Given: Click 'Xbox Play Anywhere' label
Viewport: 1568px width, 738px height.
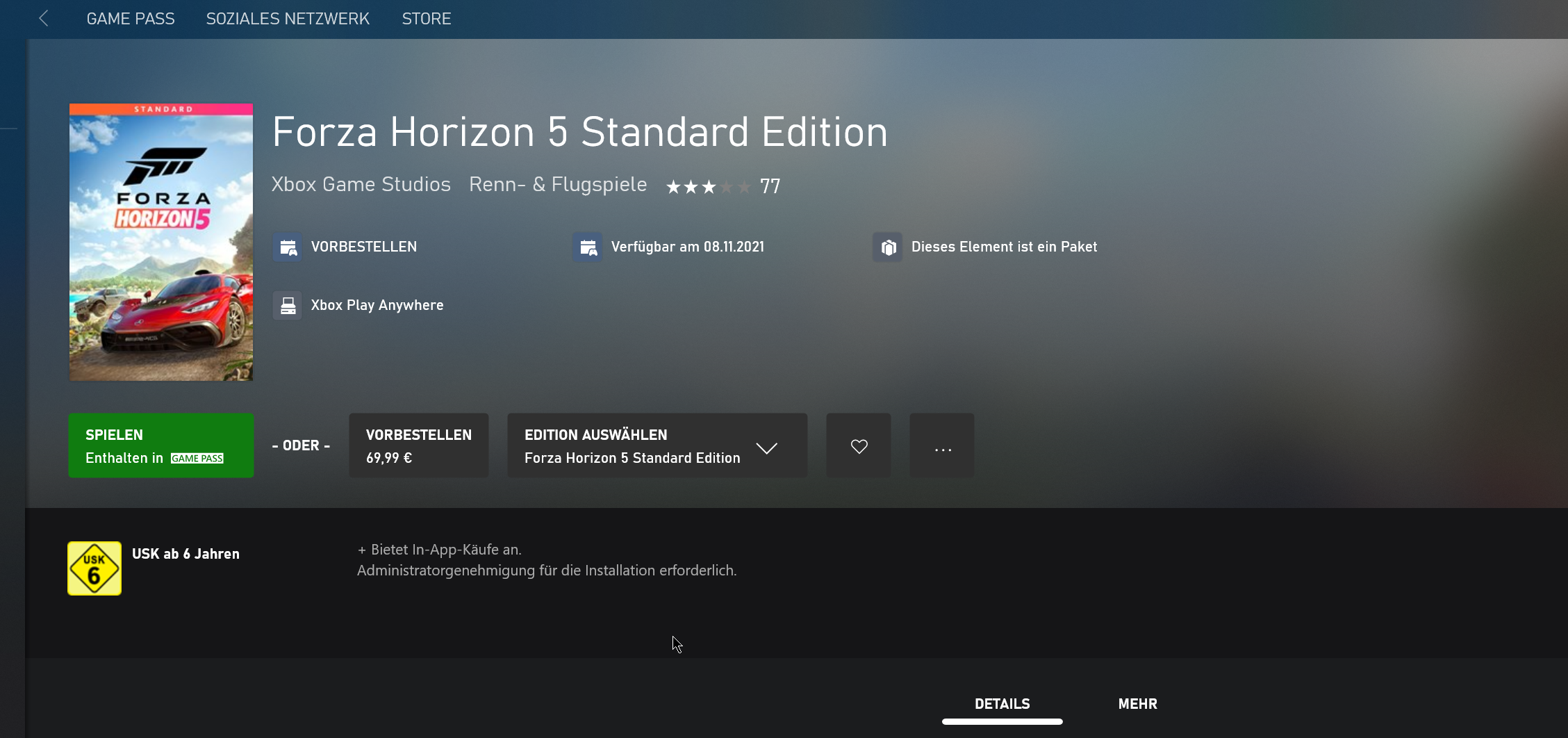Looking at the screenshot, I should pos(377,305).
